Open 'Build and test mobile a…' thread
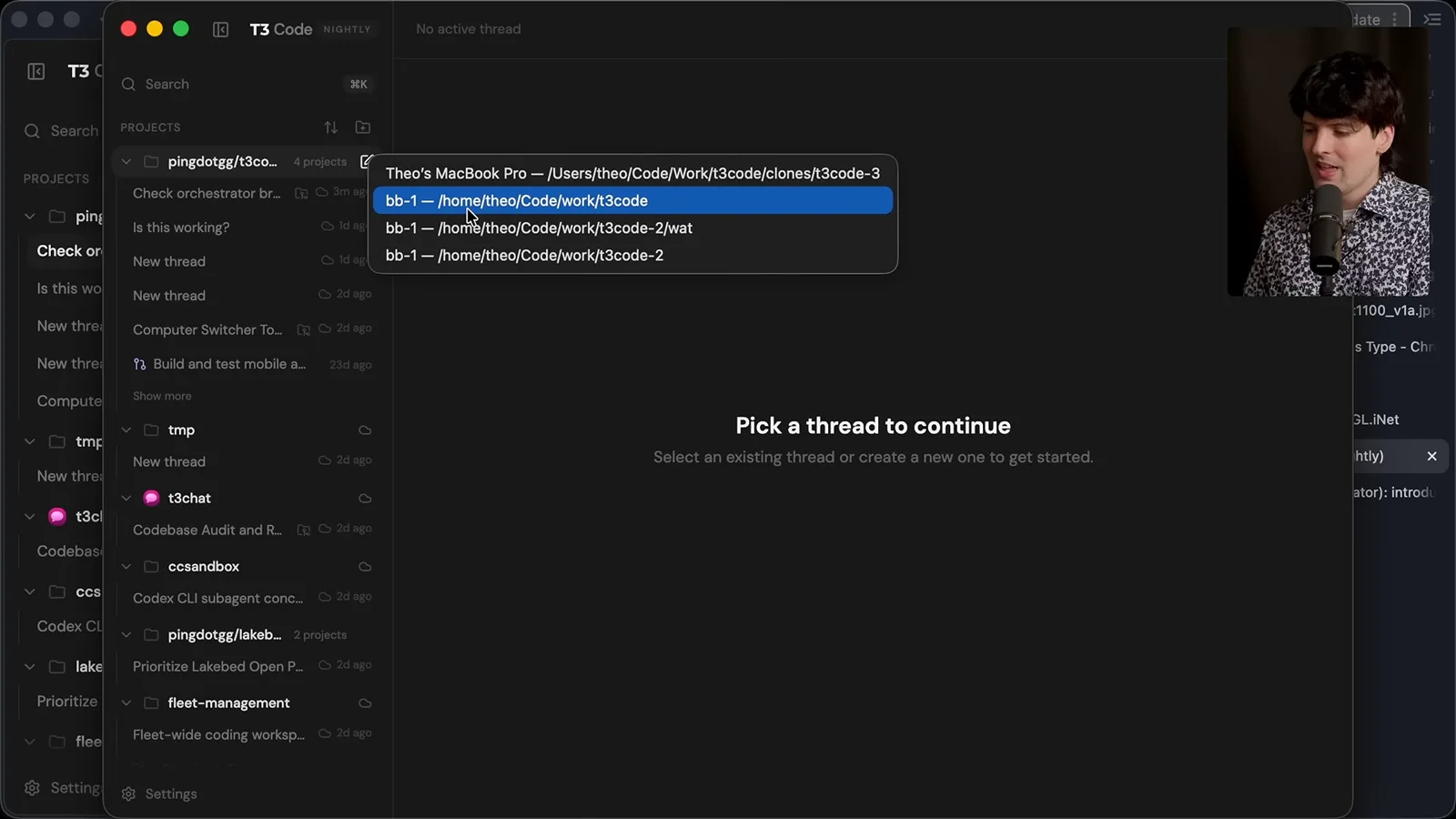 [229, 364]
